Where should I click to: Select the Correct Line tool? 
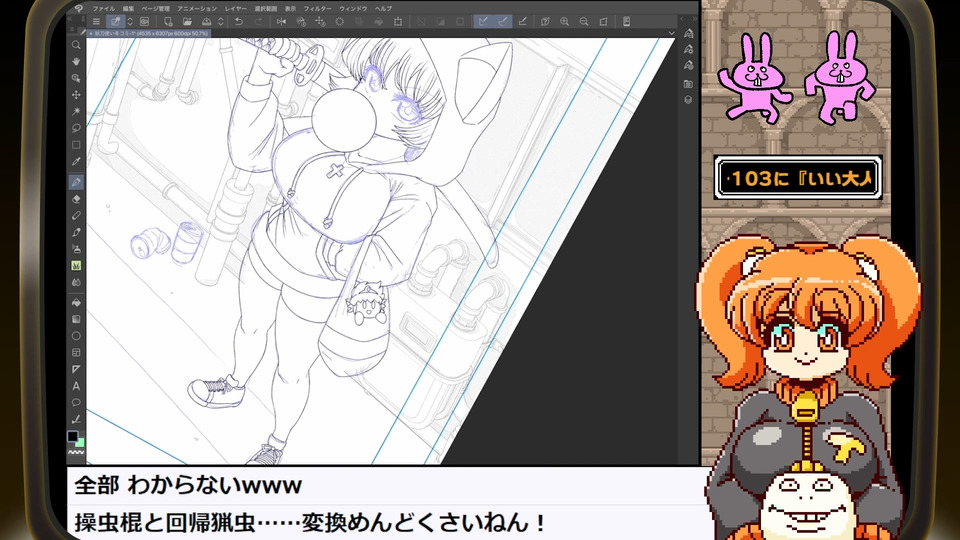click(76, 419)
